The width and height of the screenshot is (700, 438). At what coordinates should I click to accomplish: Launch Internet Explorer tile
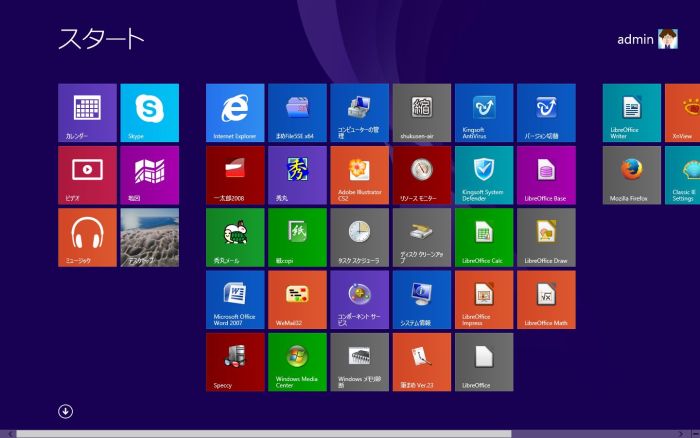235,112
